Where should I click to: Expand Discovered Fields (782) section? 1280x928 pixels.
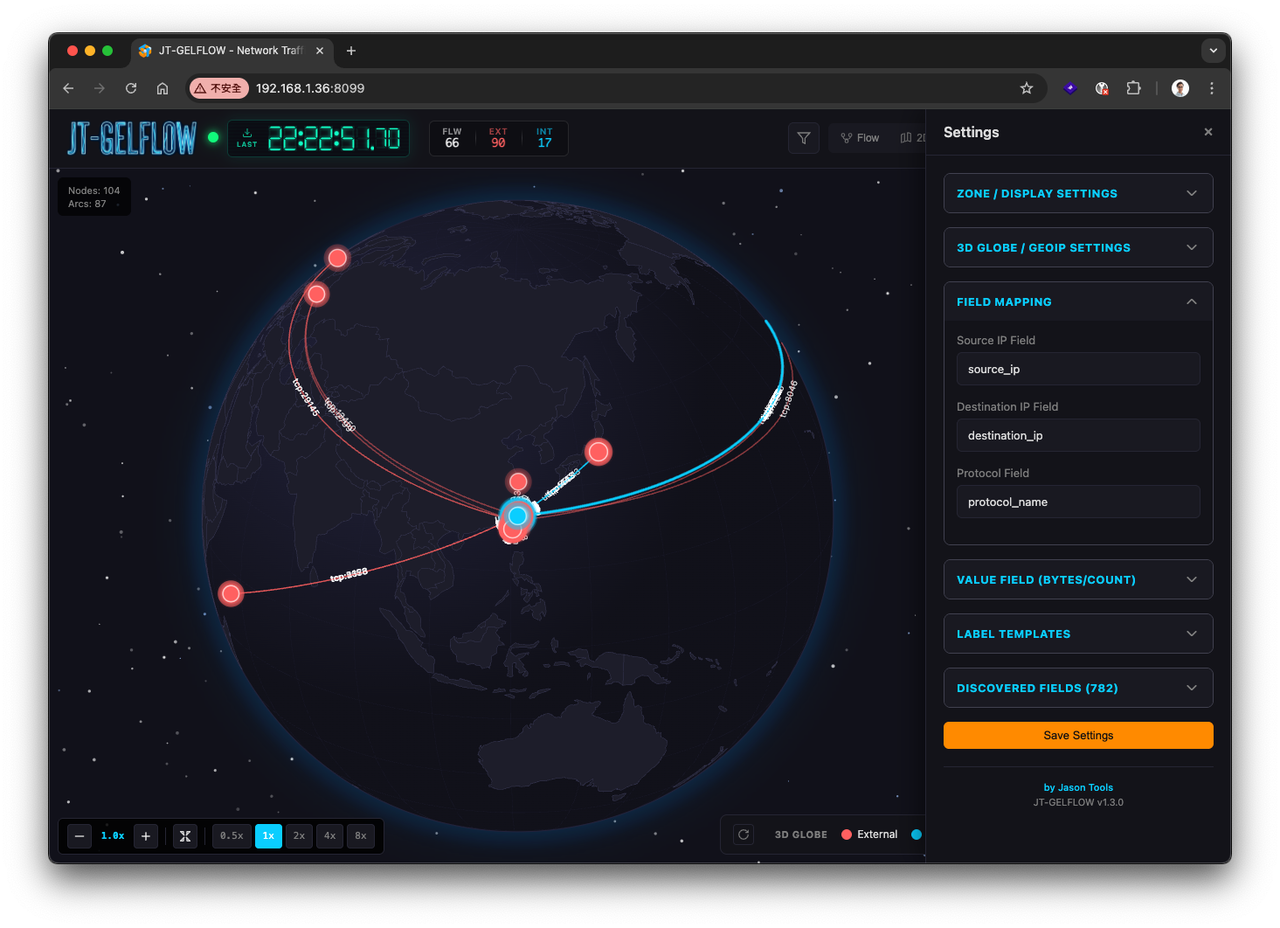[x=1078, y=687]
